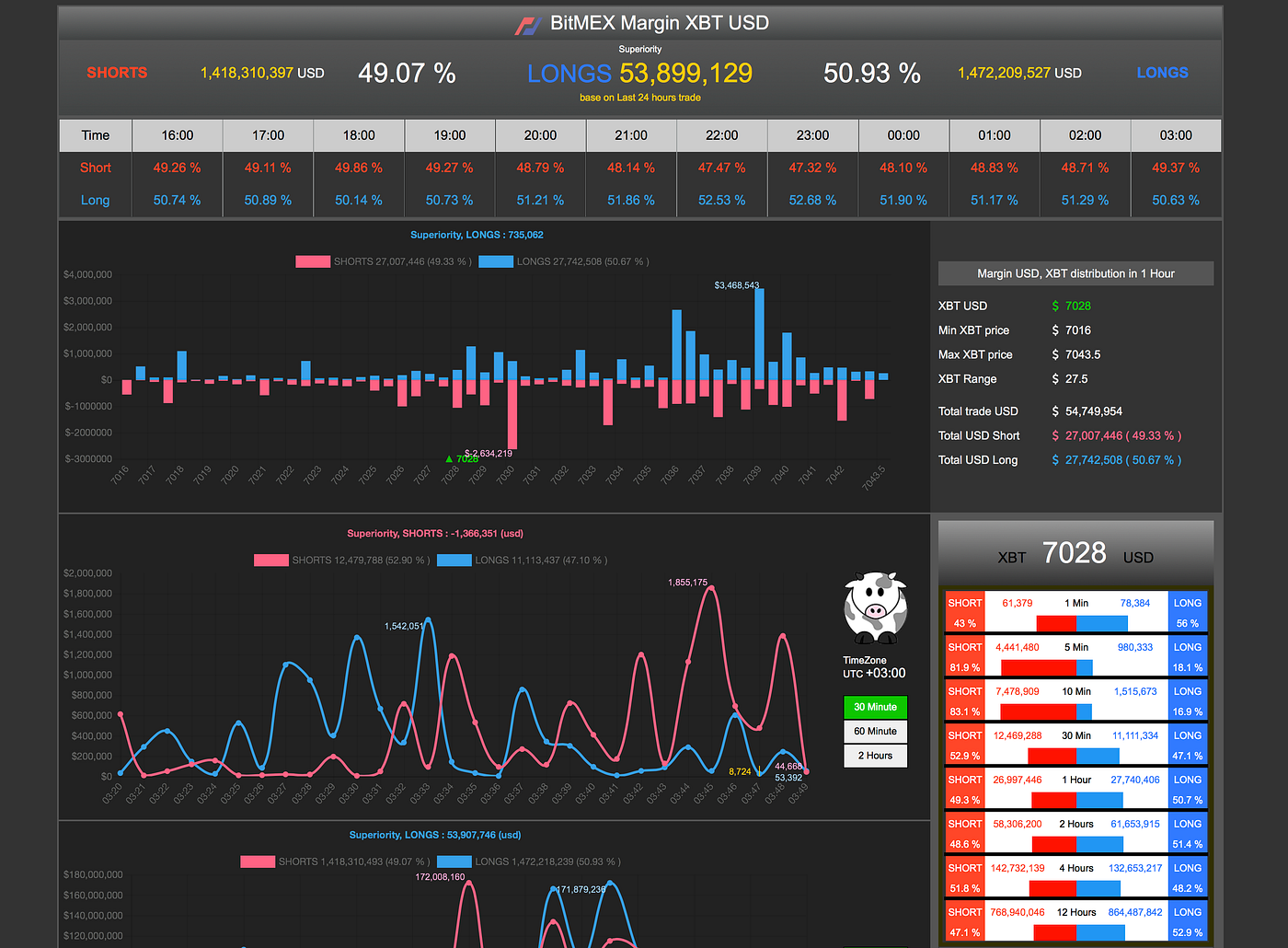Click the Superiority, SHORTS : -1,366,351 title

click(x=435, y=533)
